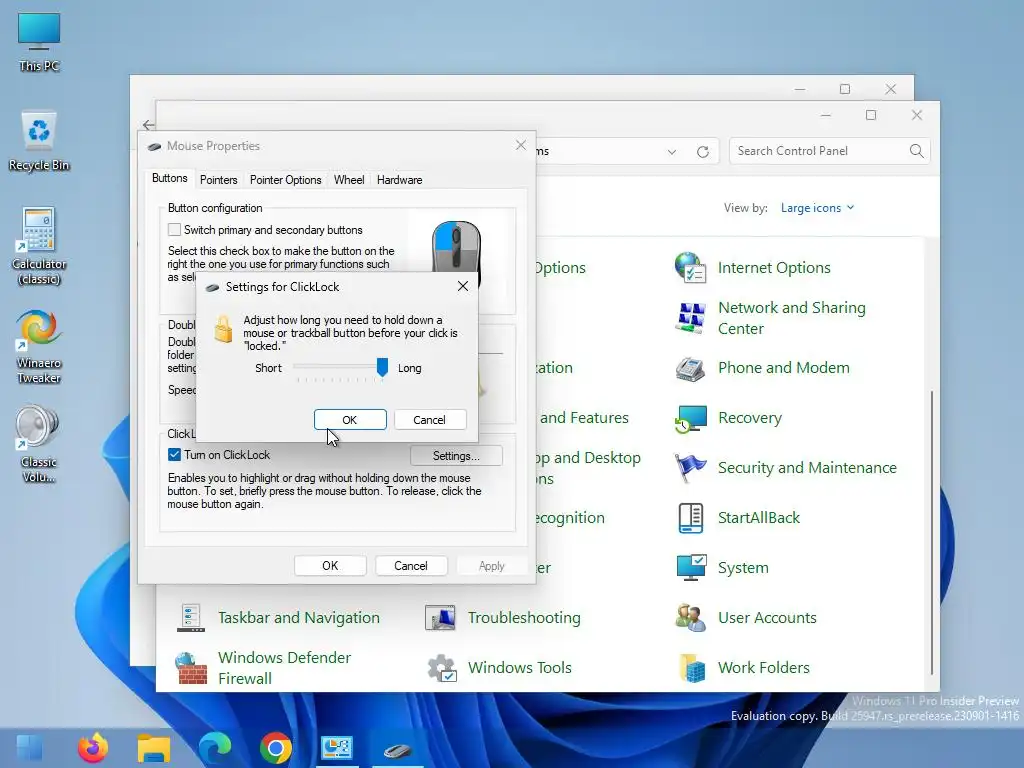Screen dimensions: 1024x768
Task: Open the Windows Defender Firewall icon
Action: point(191,668)
